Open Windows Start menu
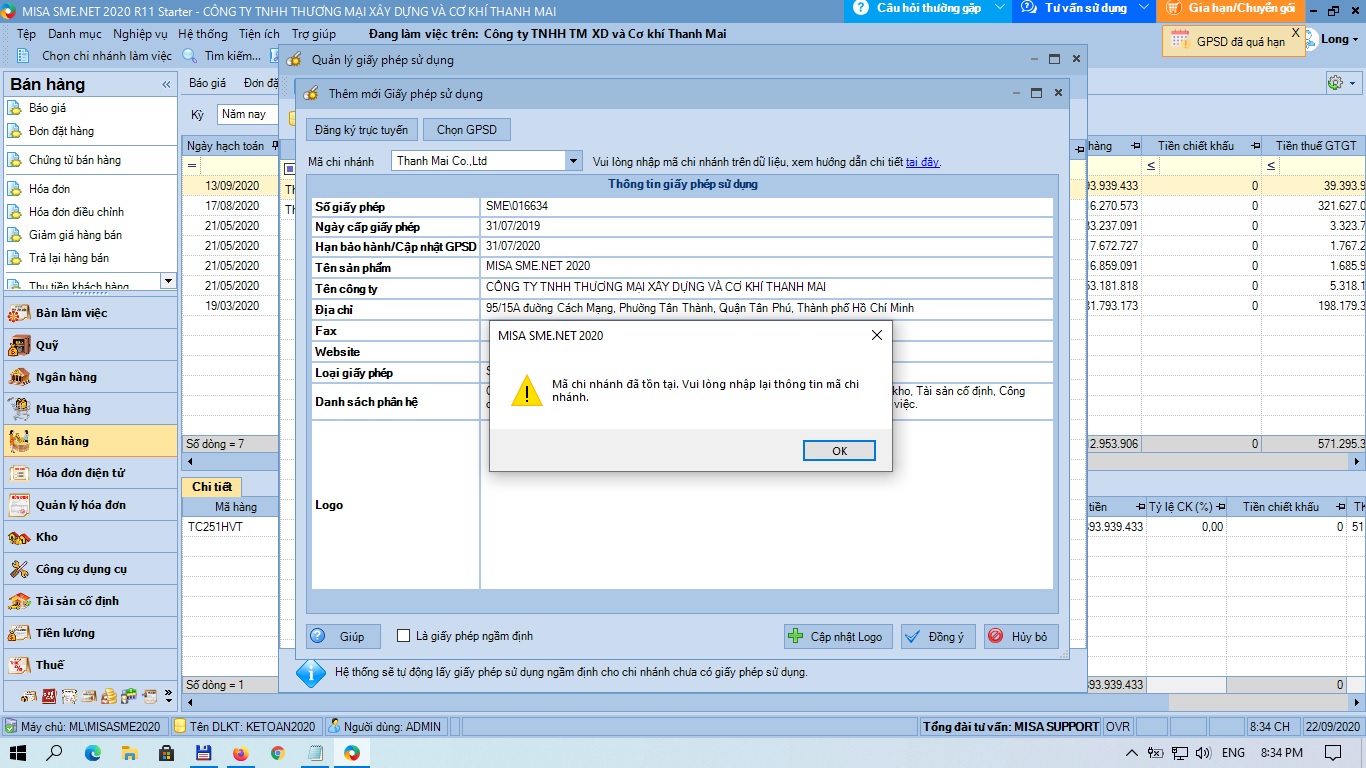 click(x=17, y=753)
